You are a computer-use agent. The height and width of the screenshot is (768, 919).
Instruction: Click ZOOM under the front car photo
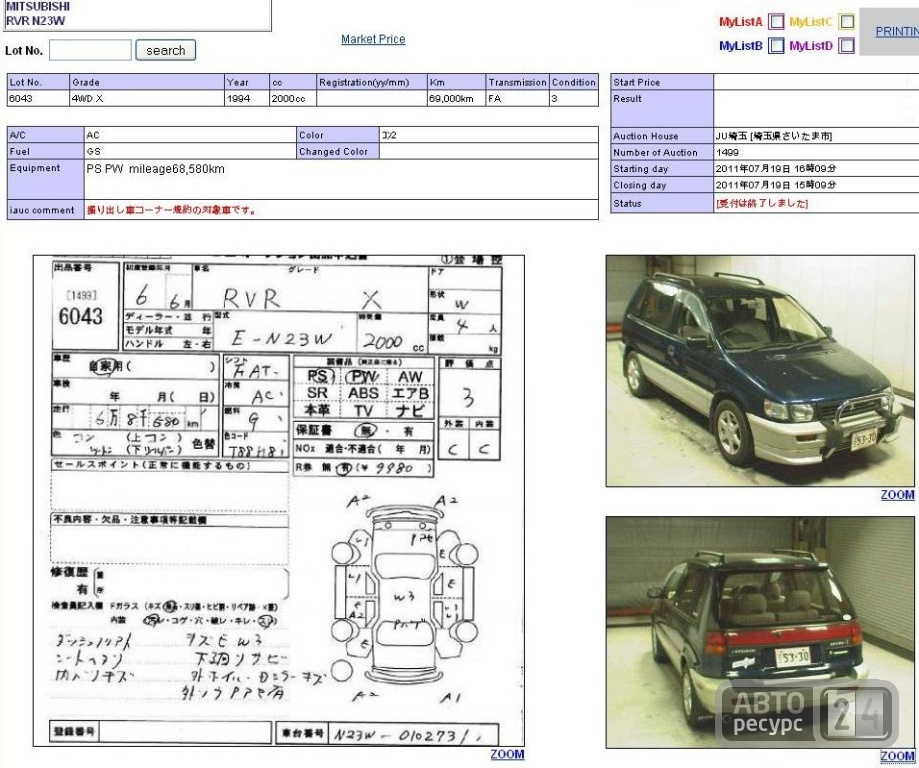(897, 495)
